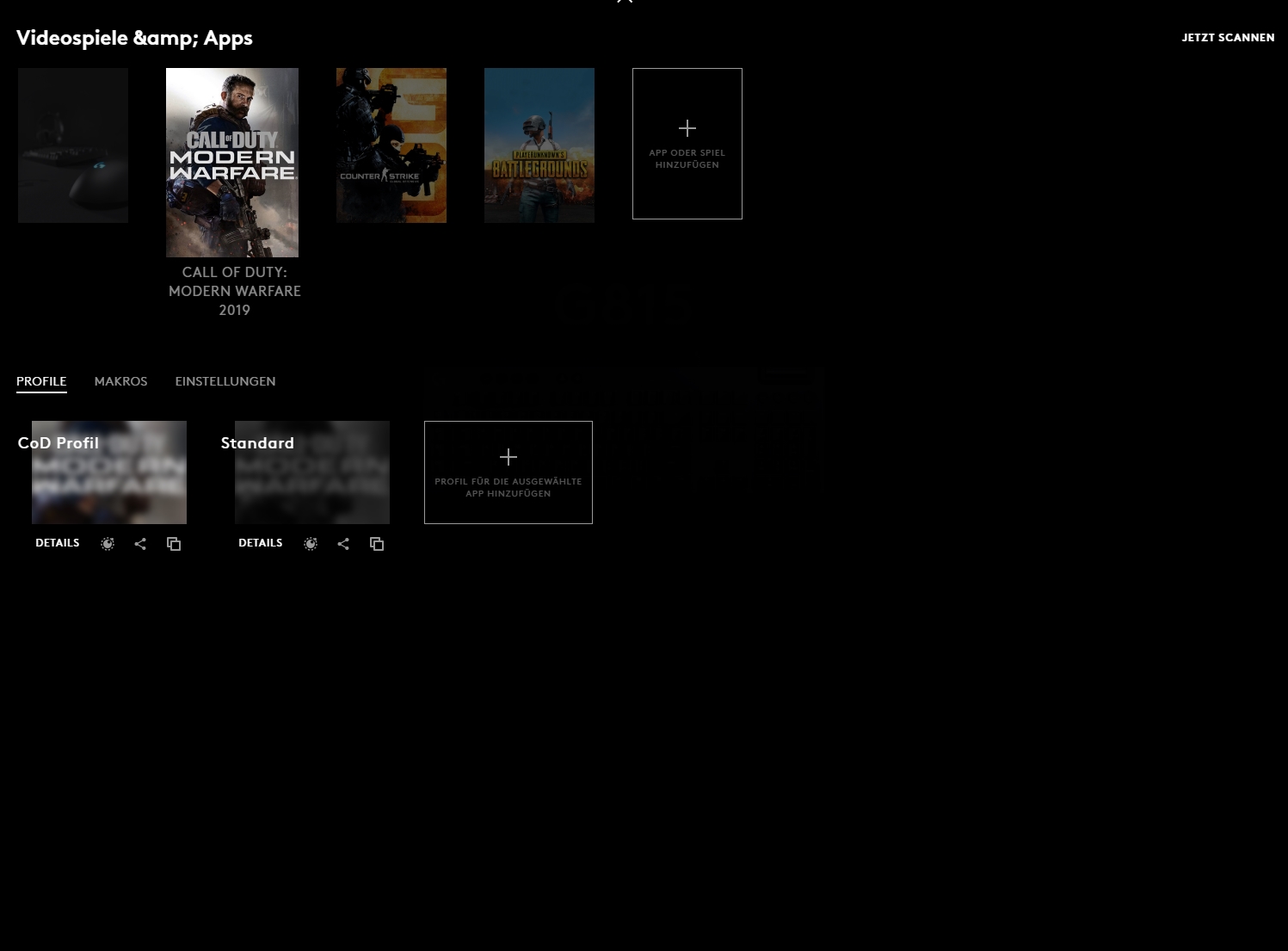1288x951 pixels.
Task: Duplicate the Standard profile
Action: [x=377, y=544]
